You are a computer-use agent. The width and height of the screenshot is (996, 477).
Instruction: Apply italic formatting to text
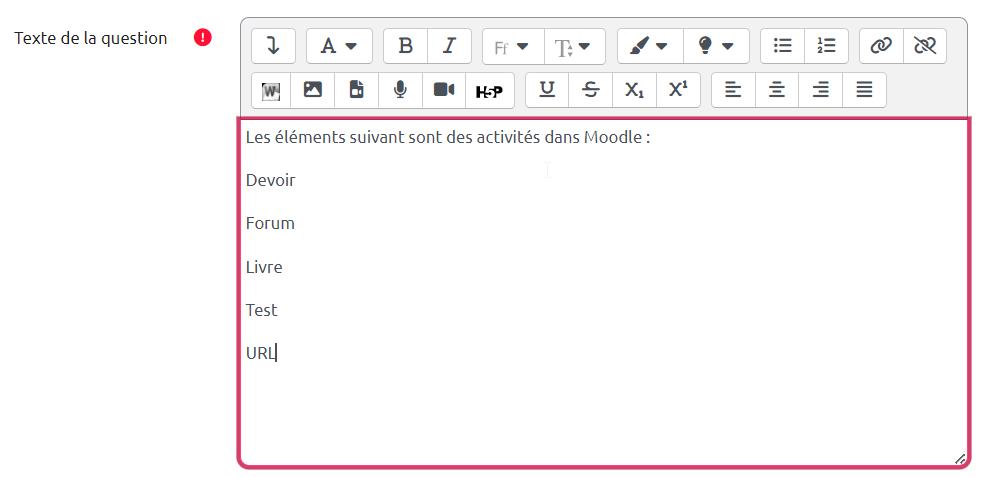point(449,46)
